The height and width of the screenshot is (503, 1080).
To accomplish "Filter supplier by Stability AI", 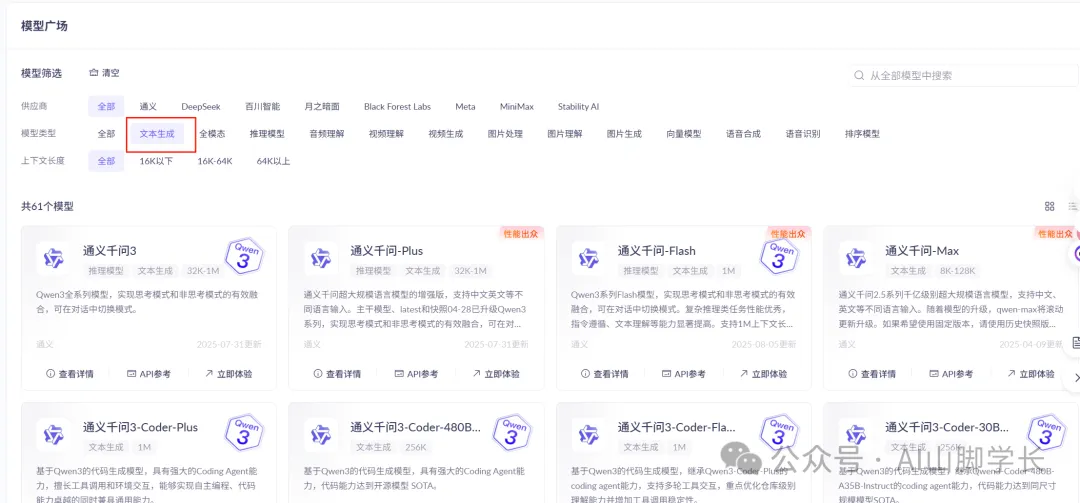I will pos(579,107).
